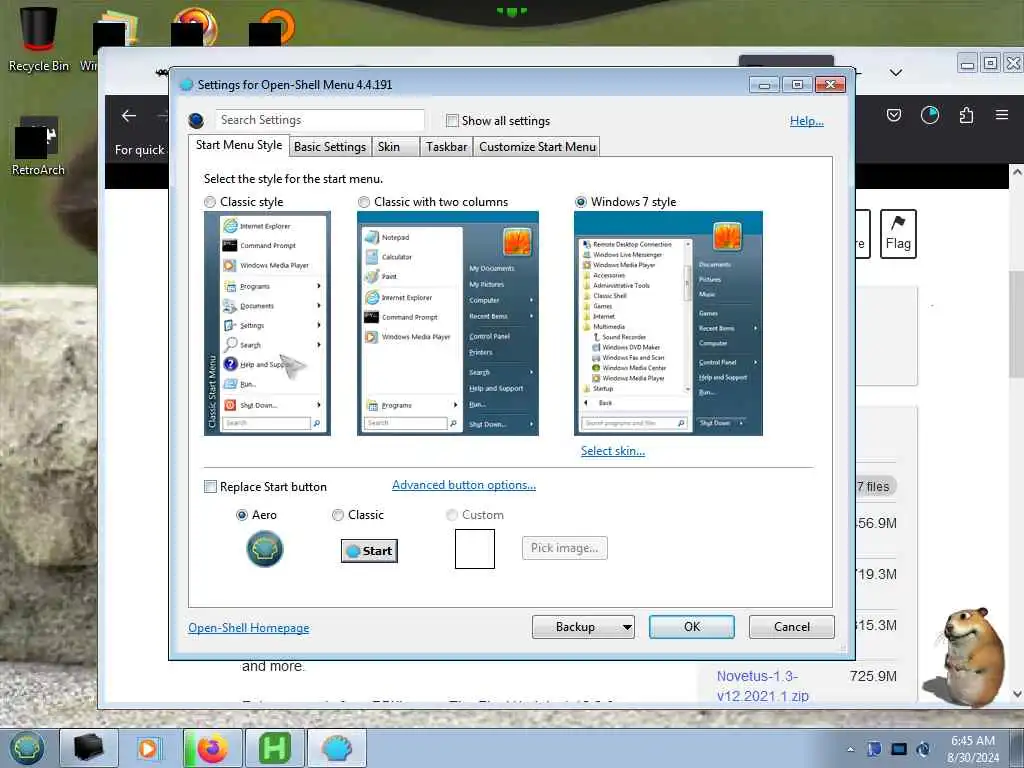
Task: Click the Firefox tab list chevron
Action: coord(896,72)
